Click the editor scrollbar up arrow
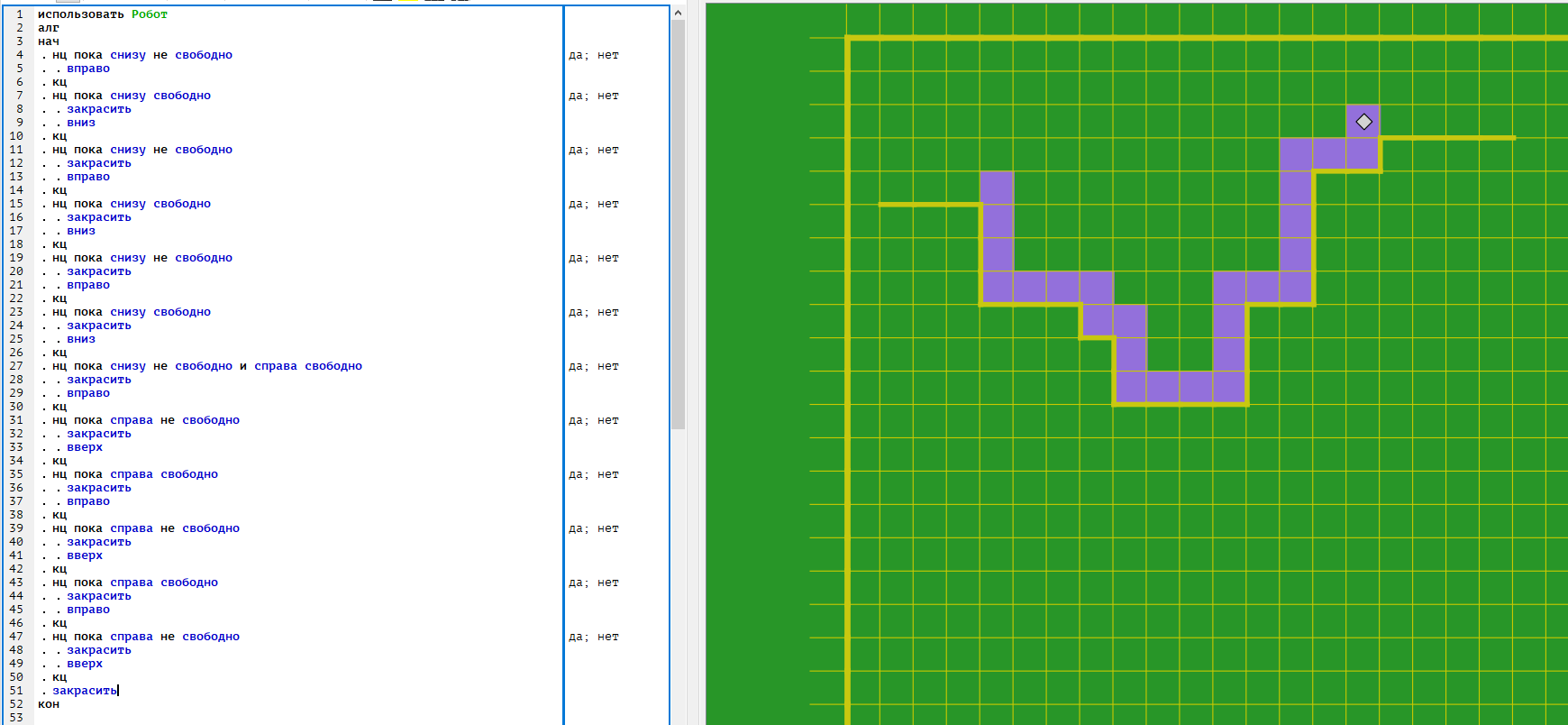 pos(679,11)
